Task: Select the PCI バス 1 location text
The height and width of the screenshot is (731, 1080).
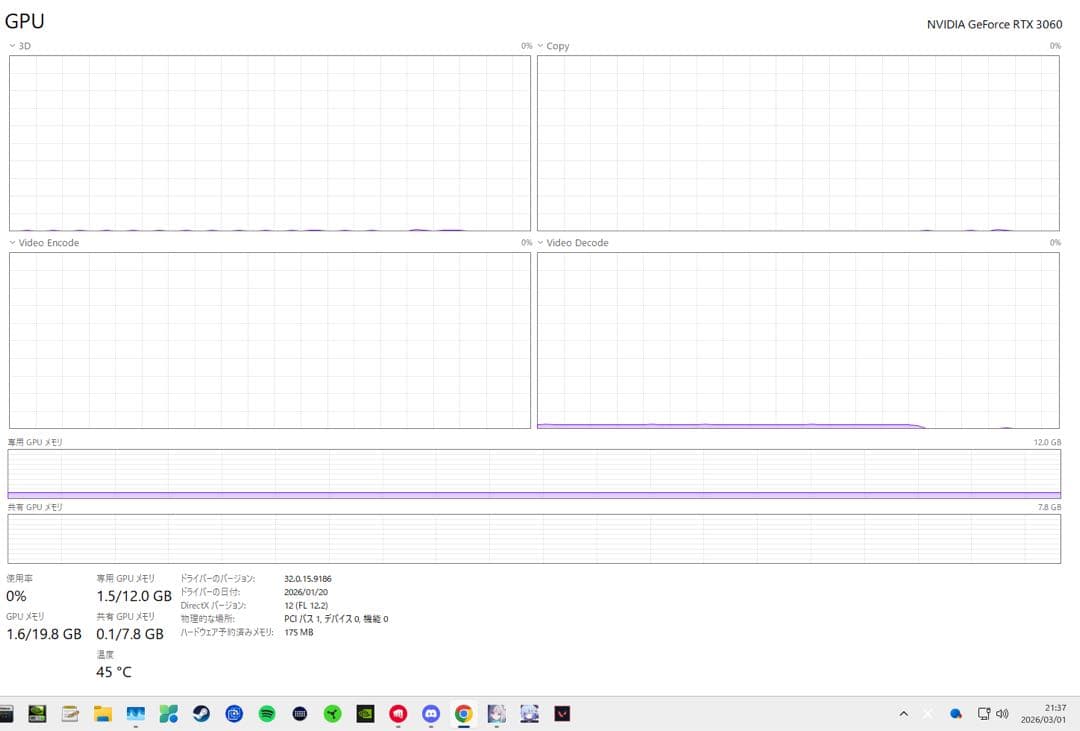Action: tap(336, 619)
